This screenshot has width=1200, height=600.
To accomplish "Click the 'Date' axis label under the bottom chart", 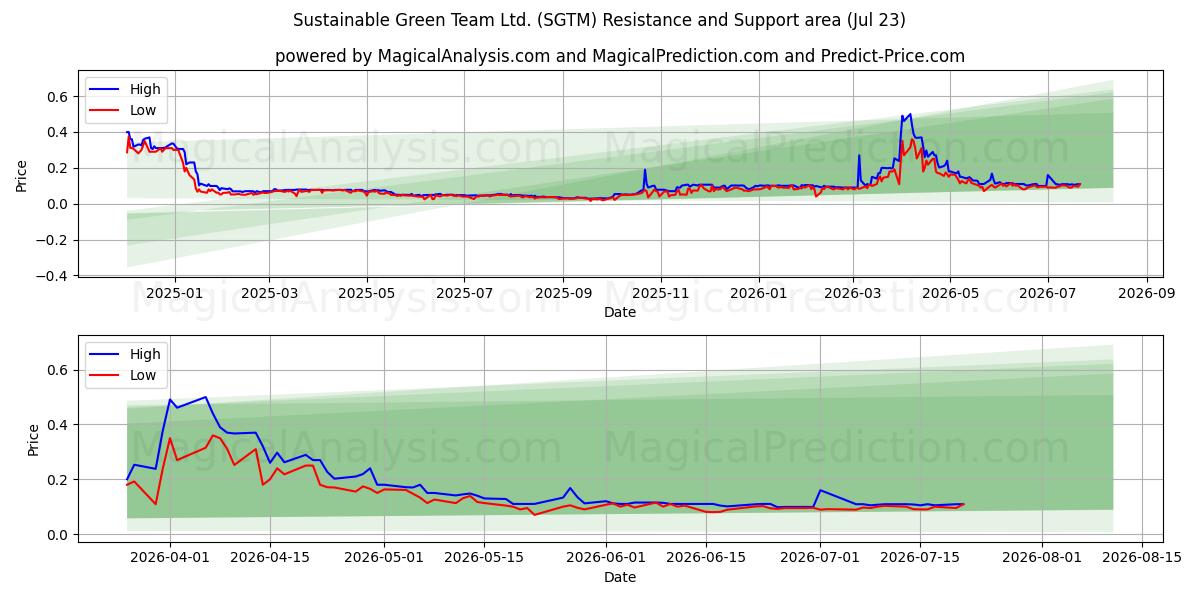I will pyautogui.click(x=620, y=577).
